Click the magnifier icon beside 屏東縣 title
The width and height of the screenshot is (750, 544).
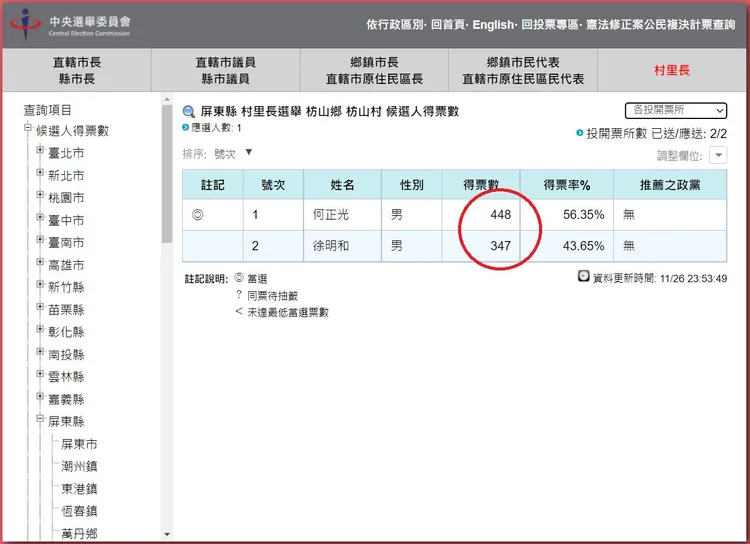pos(189,112)
